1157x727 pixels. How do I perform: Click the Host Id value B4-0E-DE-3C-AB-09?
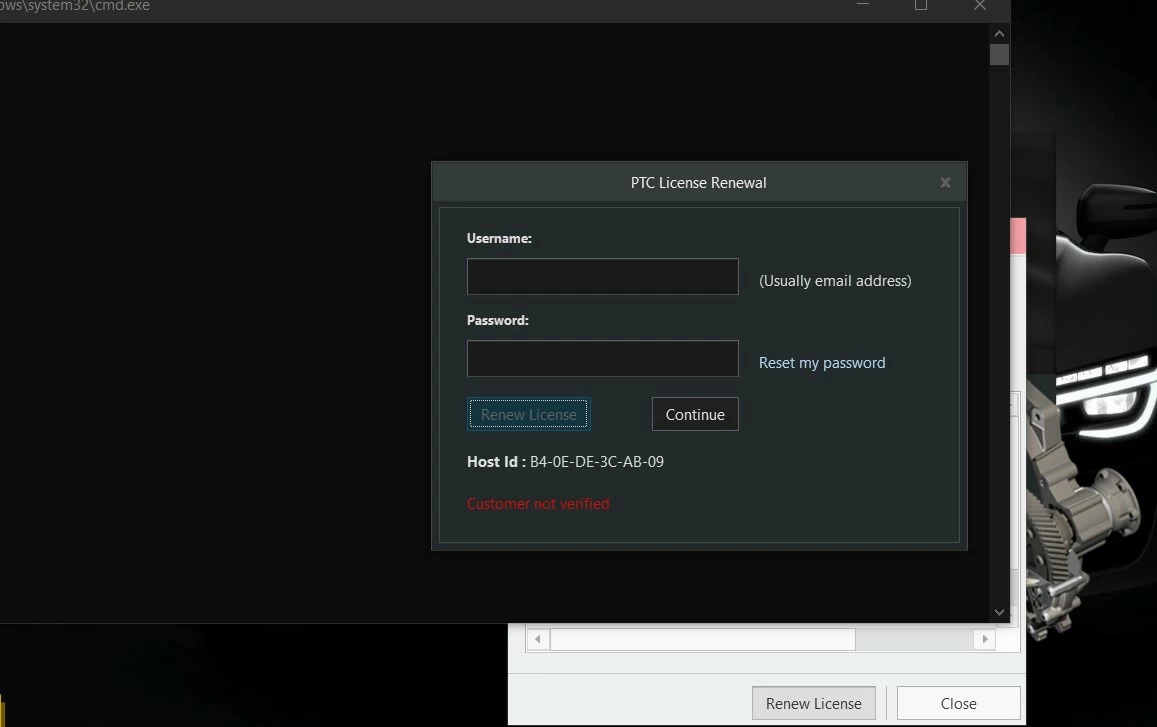tap(597, 462)
